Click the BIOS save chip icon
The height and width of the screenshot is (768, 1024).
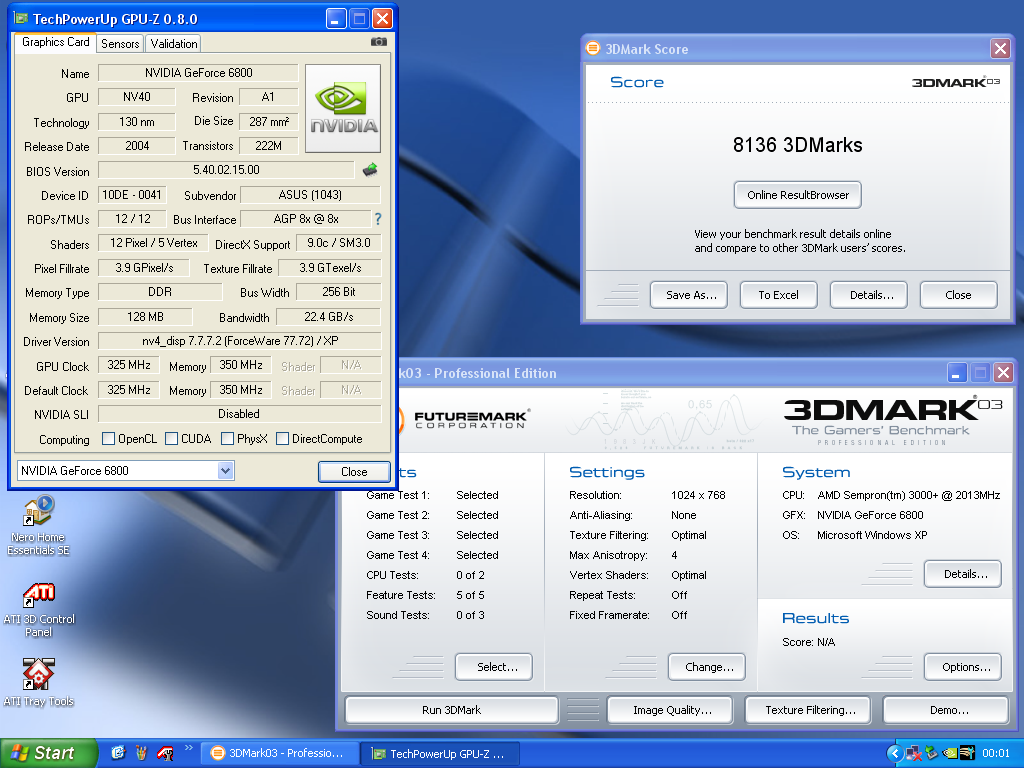pyautogui.click(x=370, y=170)
